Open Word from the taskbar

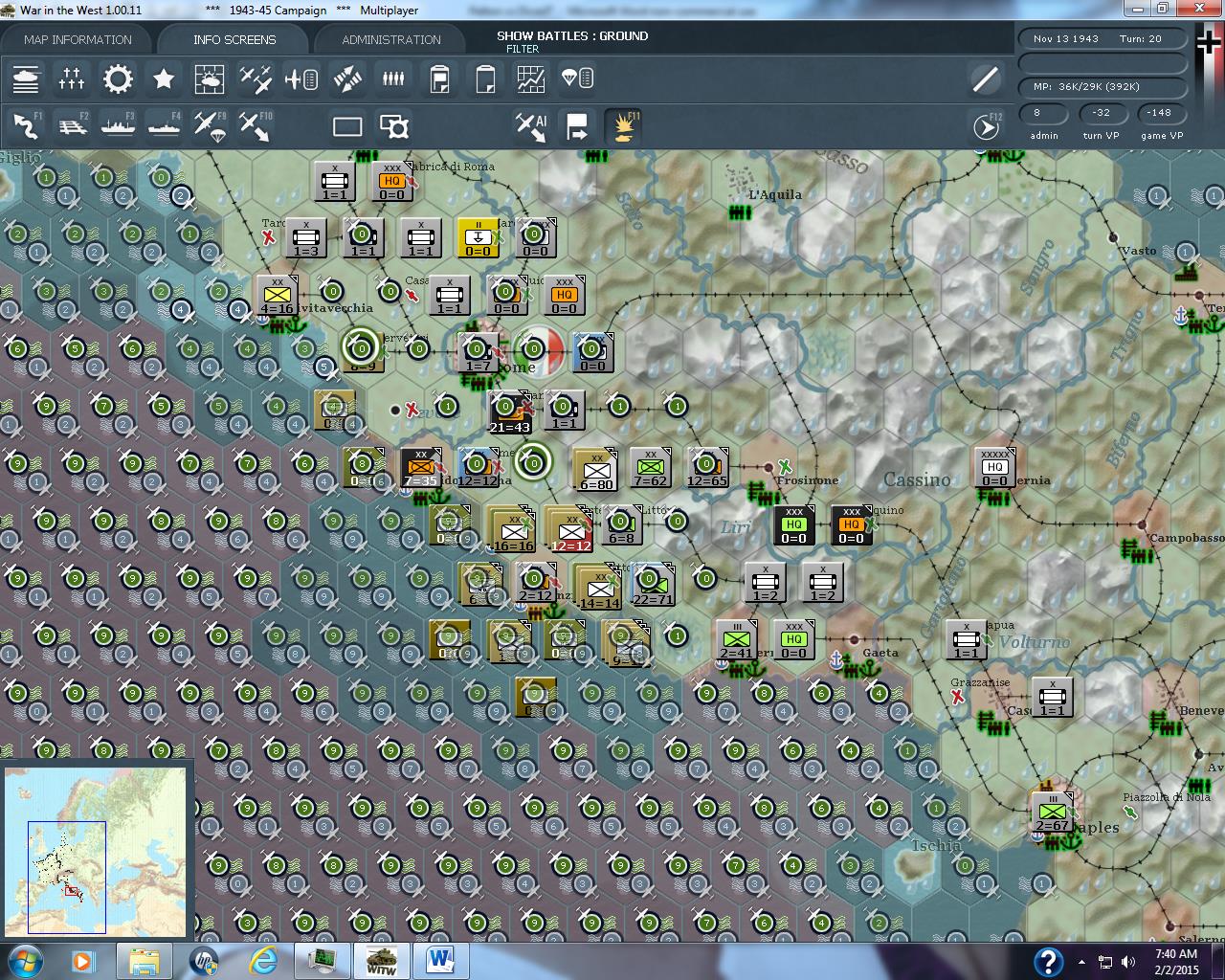441,960
